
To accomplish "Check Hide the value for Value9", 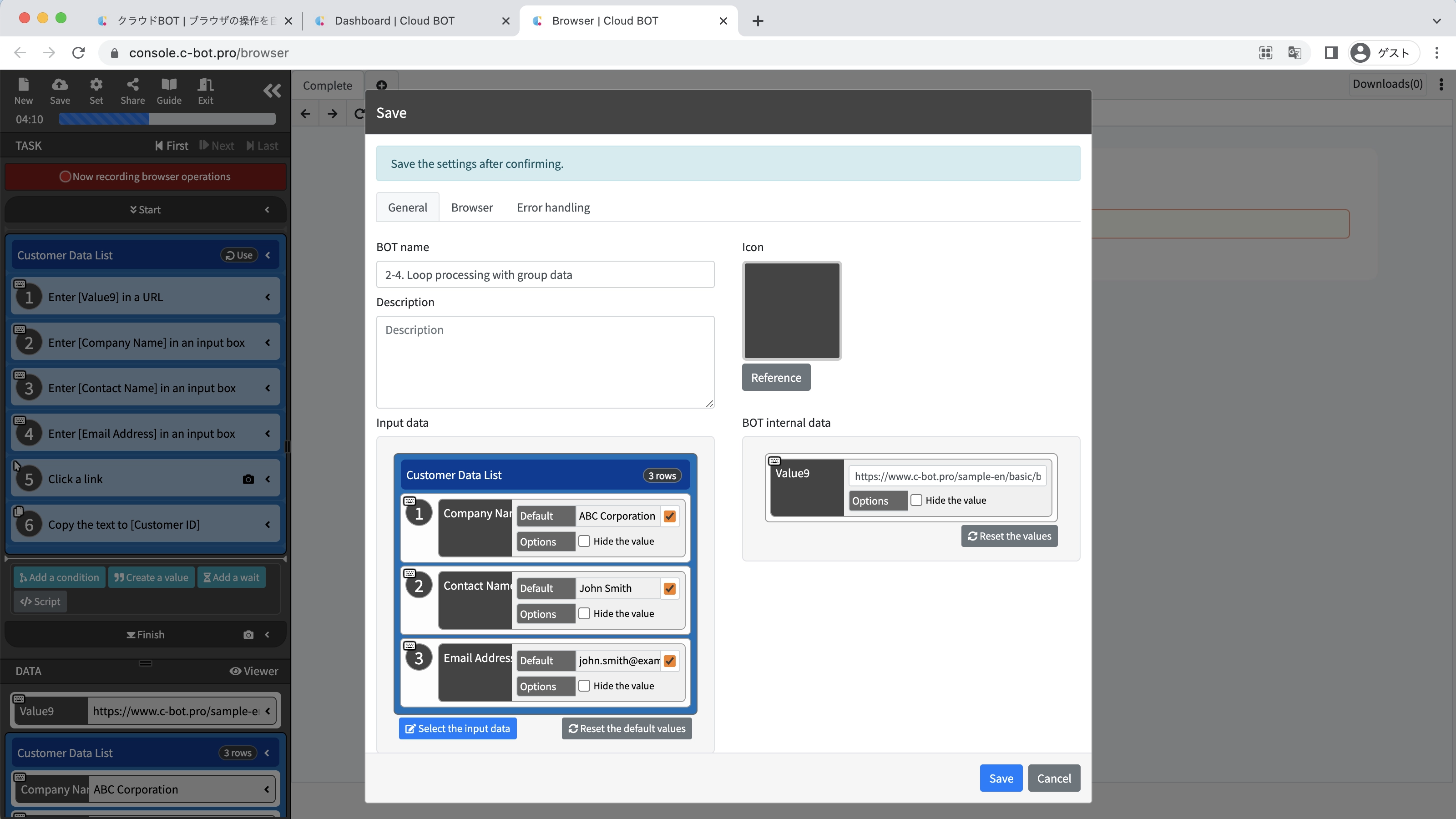I will point(916,500).
